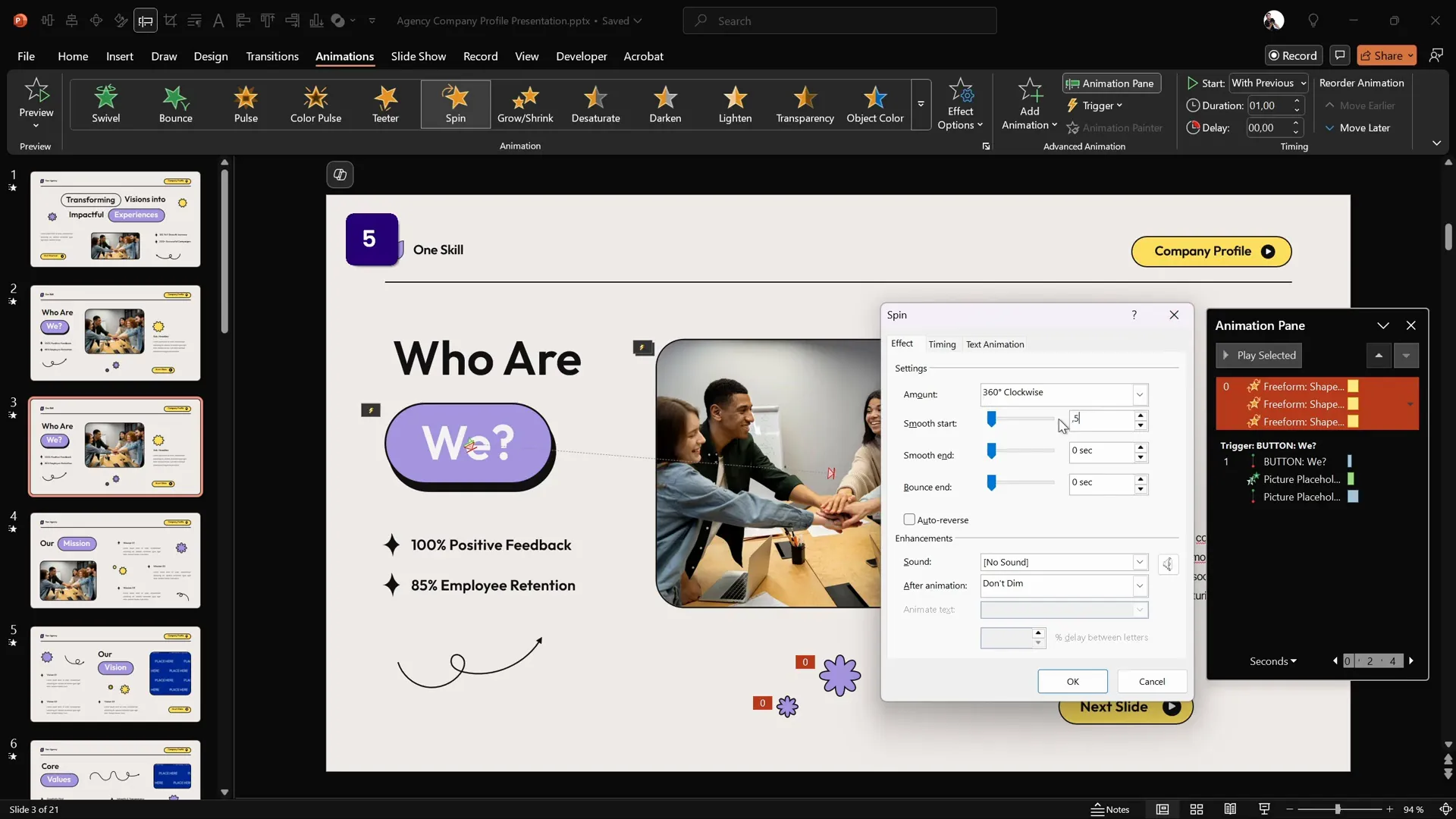Toggle Notes pane in status bar
The image size is (1456, 819).
point(1110,809)
